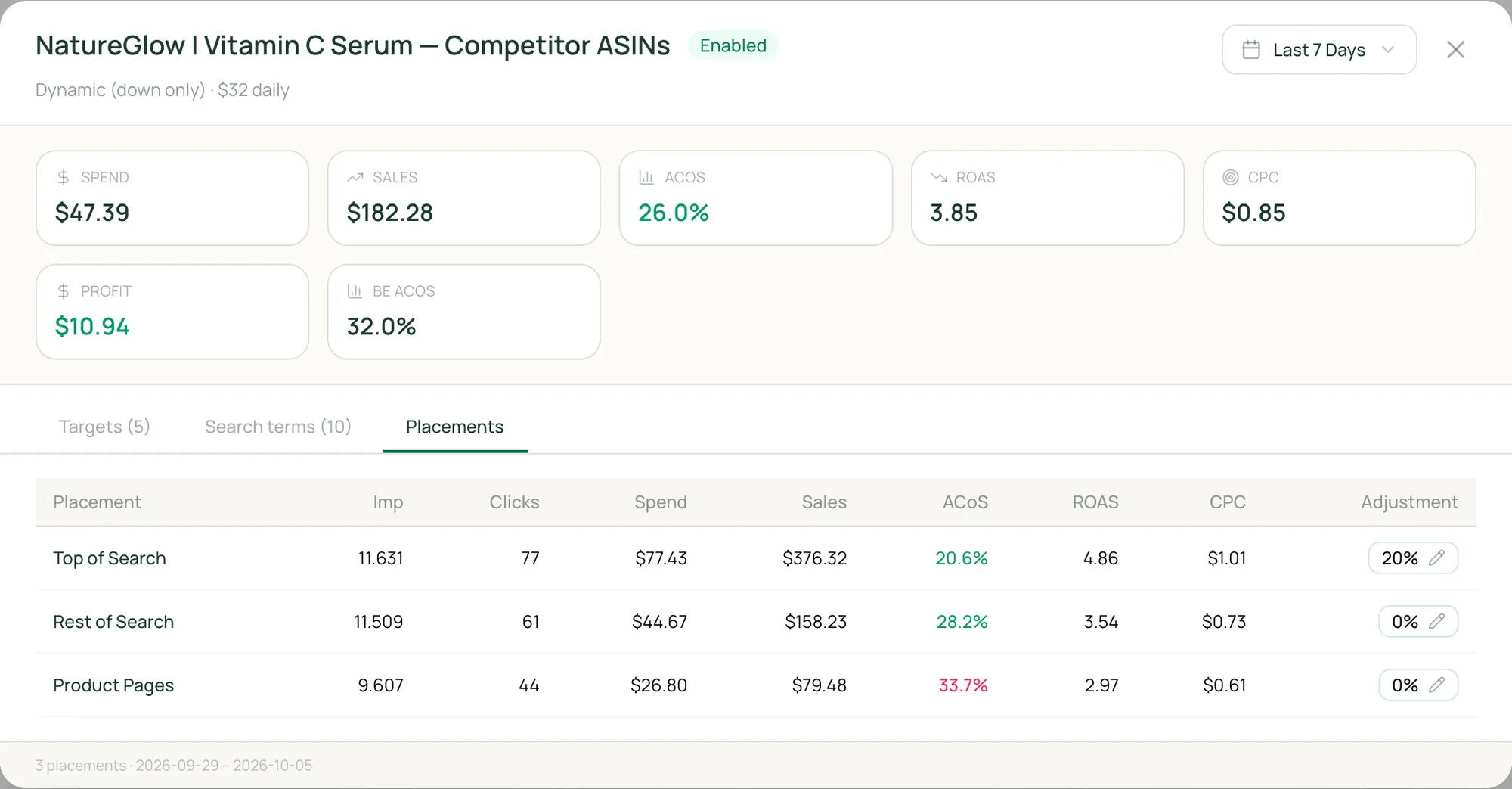The image size is (1512, 789).
Task: Click the trend arrow icon on Sales card
Action: pyautogui.click(x=355, y=178)
